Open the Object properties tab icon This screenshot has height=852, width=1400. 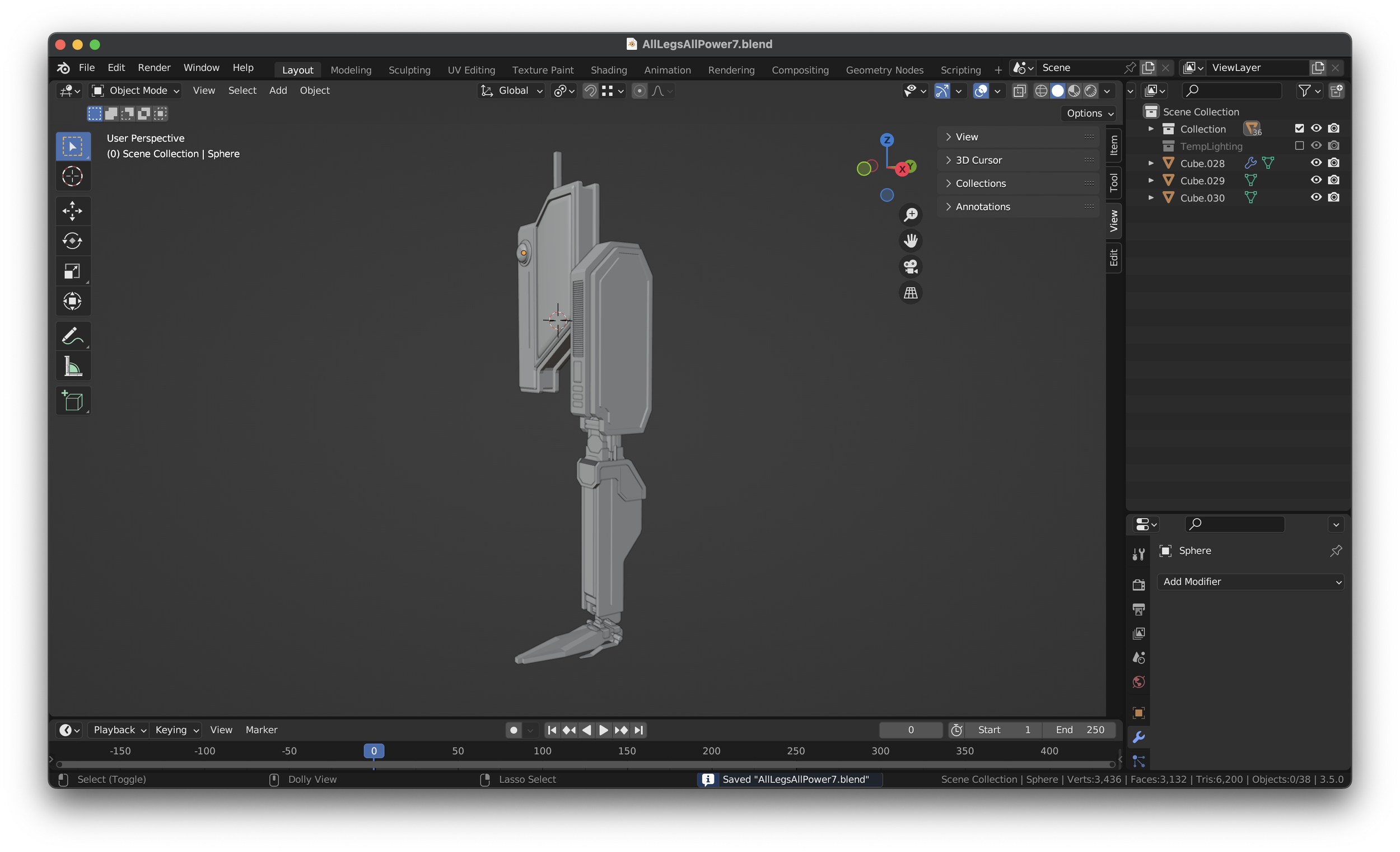[1138, 713]
